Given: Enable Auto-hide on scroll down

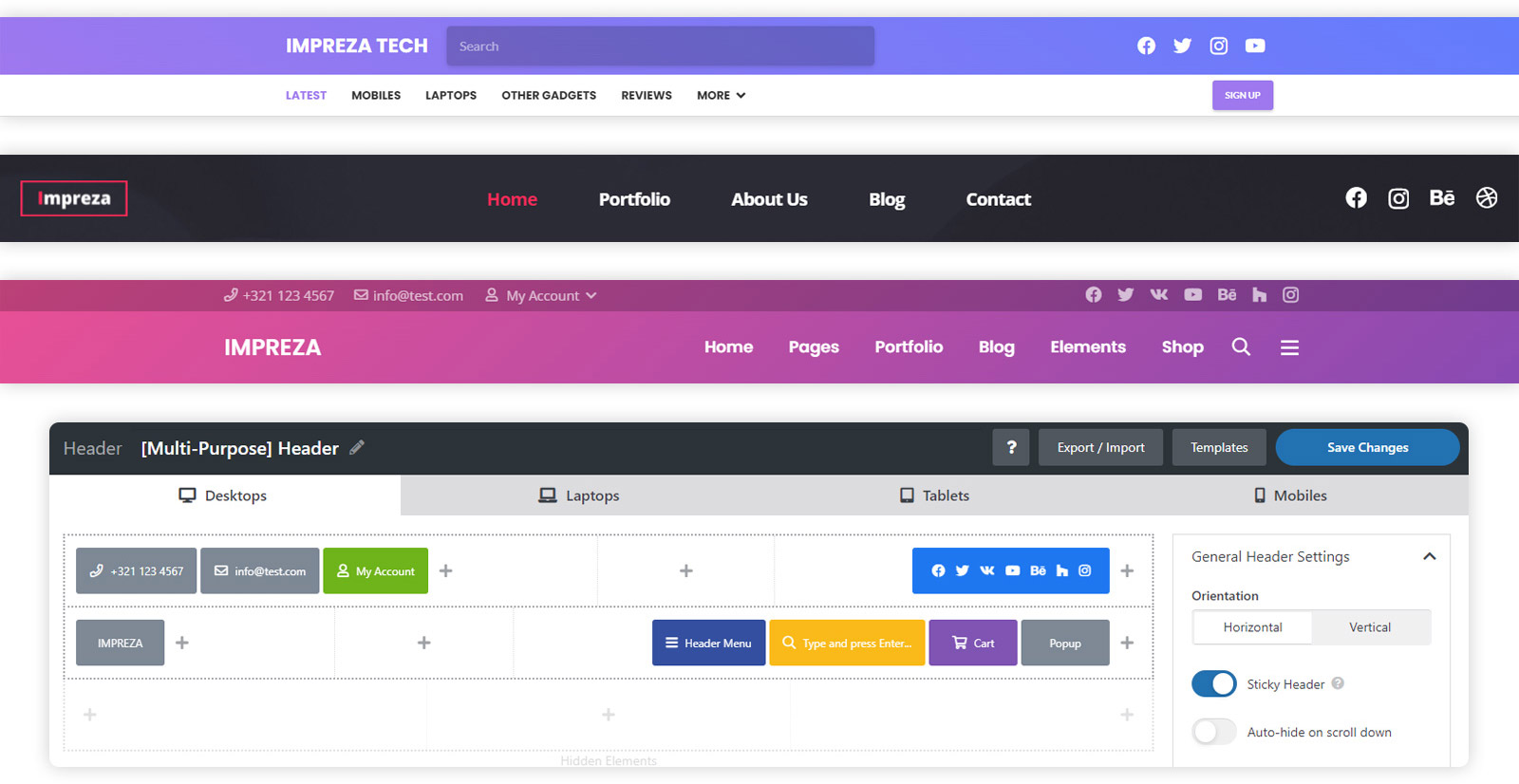Looking at the screenshot, I should 1214,732.
